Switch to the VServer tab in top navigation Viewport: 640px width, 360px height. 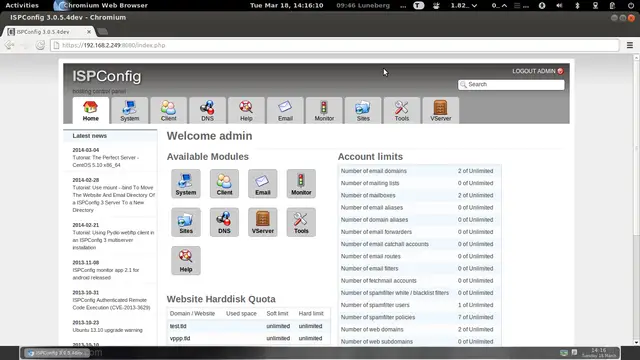point(440,111)
